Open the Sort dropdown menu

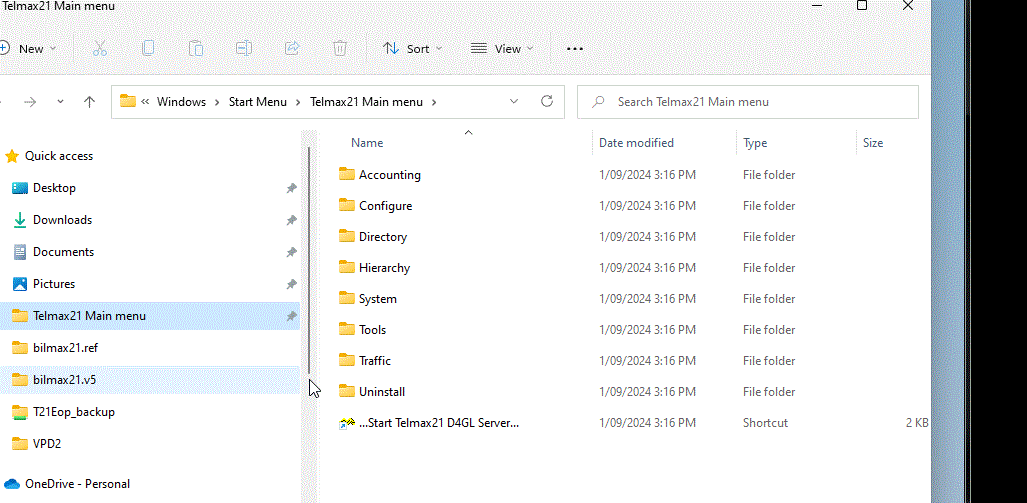[413, 48]
